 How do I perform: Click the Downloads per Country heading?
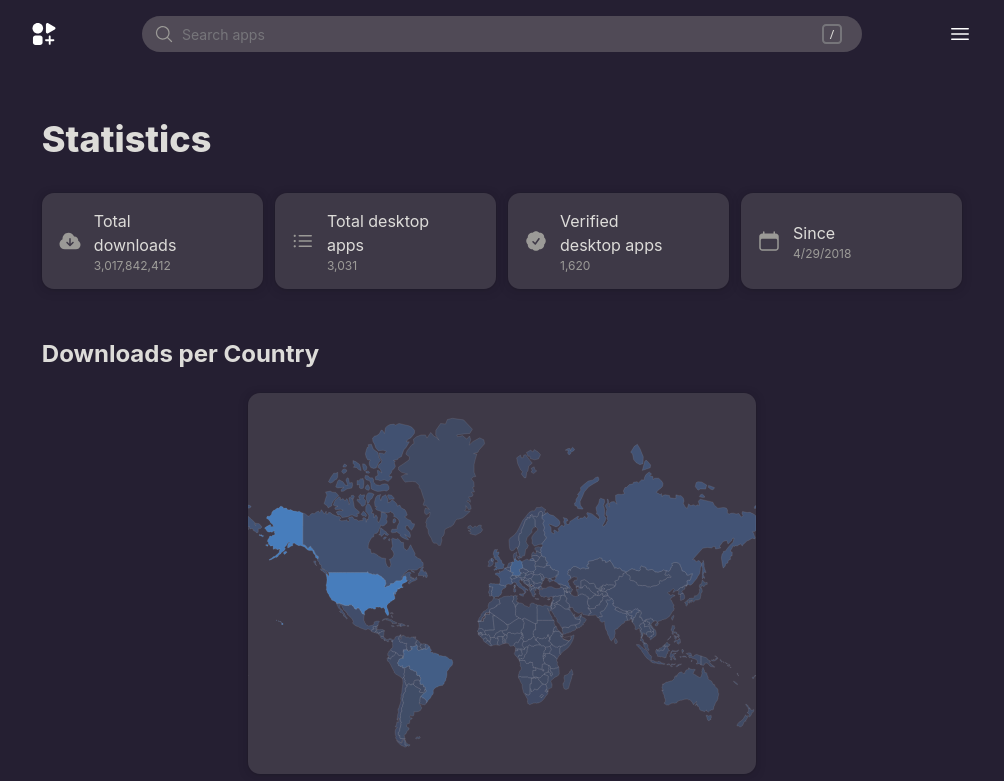click(180, 354)
